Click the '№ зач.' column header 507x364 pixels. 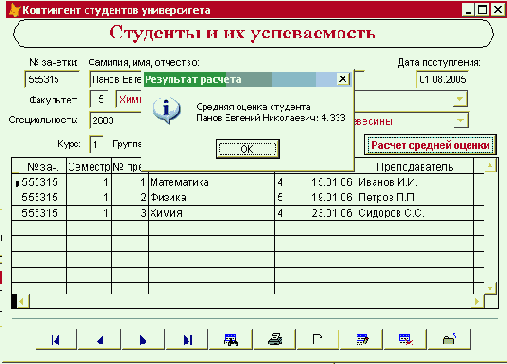[x=39, y=167]
